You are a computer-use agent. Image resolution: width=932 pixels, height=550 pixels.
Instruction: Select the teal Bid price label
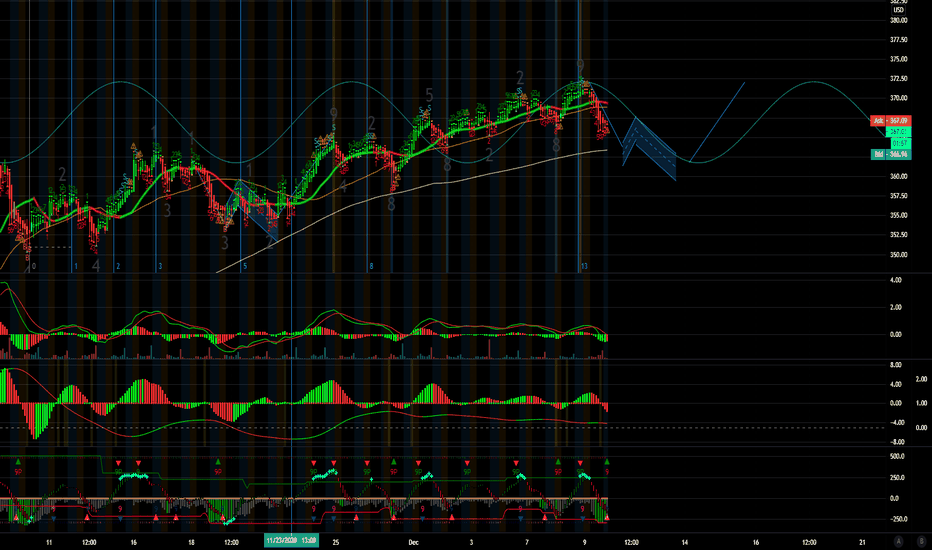click(890, 155)
